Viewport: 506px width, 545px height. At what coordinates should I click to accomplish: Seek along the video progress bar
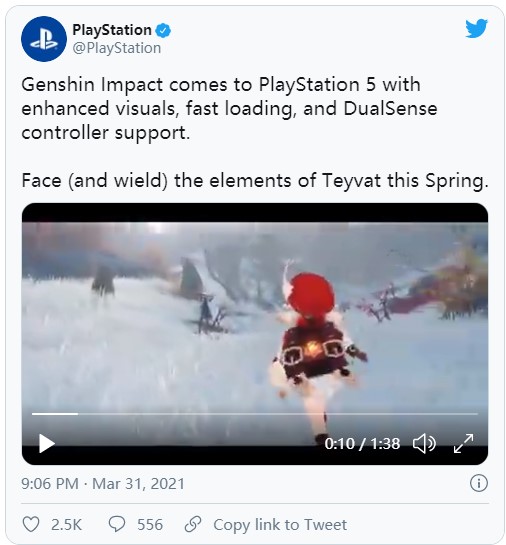click(x=255, y=414)
